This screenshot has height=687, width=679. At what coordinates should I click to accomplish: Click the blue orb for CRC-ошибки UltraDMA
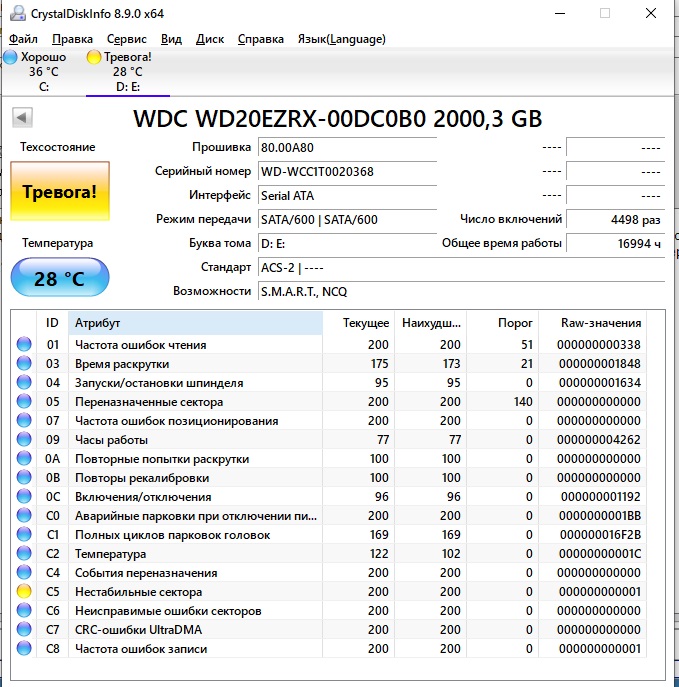(24, 630)
